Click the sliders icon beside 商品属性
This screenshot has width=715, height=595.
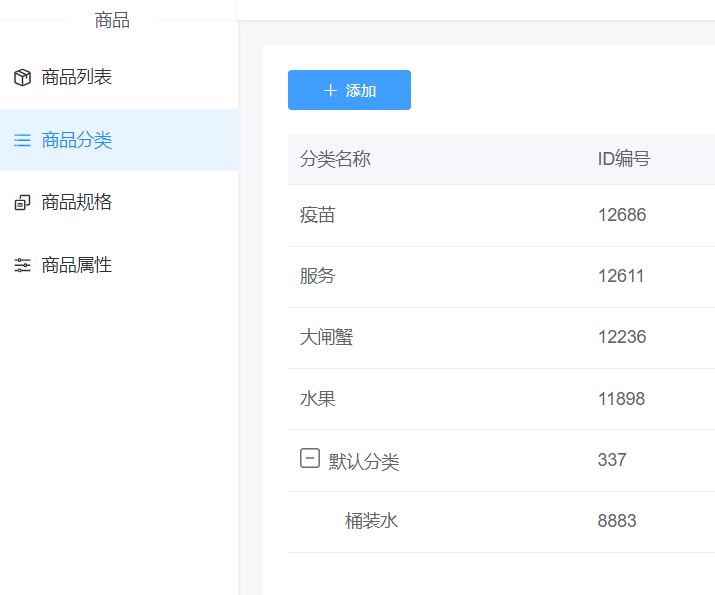[x=22, y=265]
